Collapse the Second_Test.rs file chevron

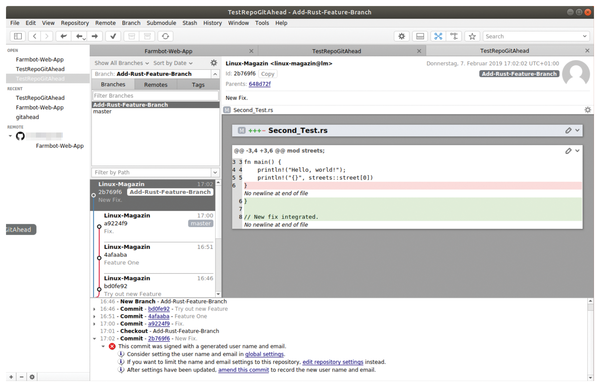coord(577,131)
